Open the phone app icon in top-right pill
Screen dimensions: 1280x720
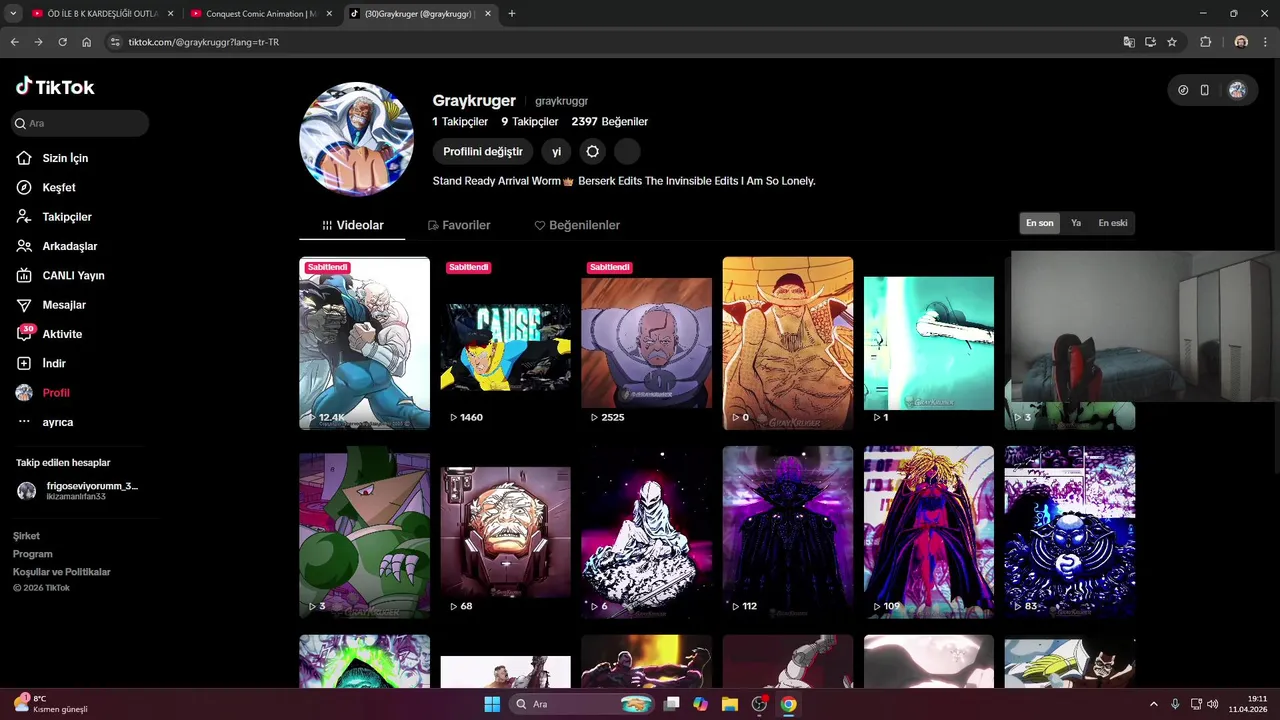[1205, 90]
